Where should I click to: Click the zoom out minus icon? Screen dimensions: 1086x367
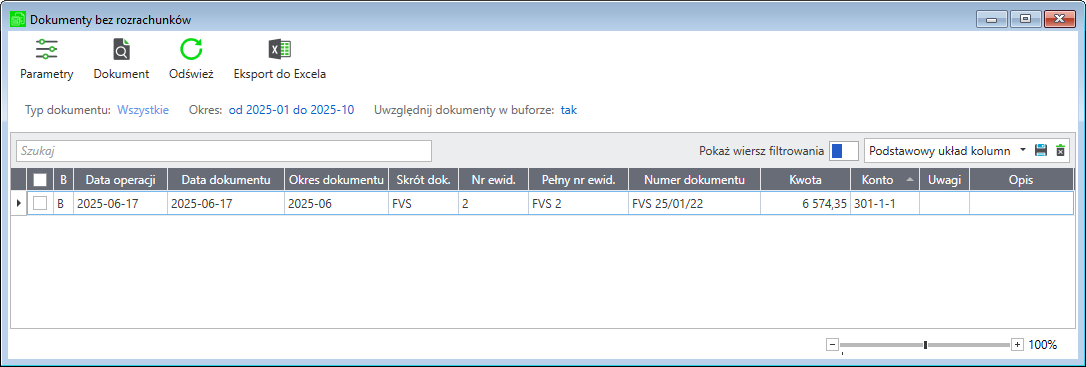click(x=833, y=344)
